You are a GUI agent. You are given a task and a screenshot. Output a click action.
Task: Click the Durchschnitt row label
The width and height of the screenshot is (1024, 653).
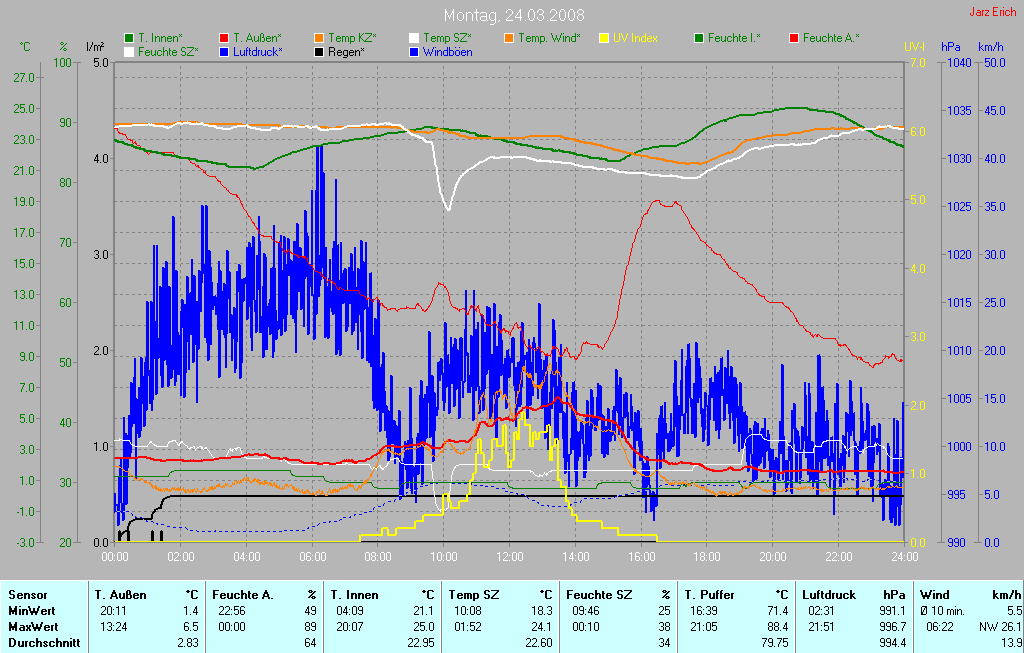click(43, 643)
